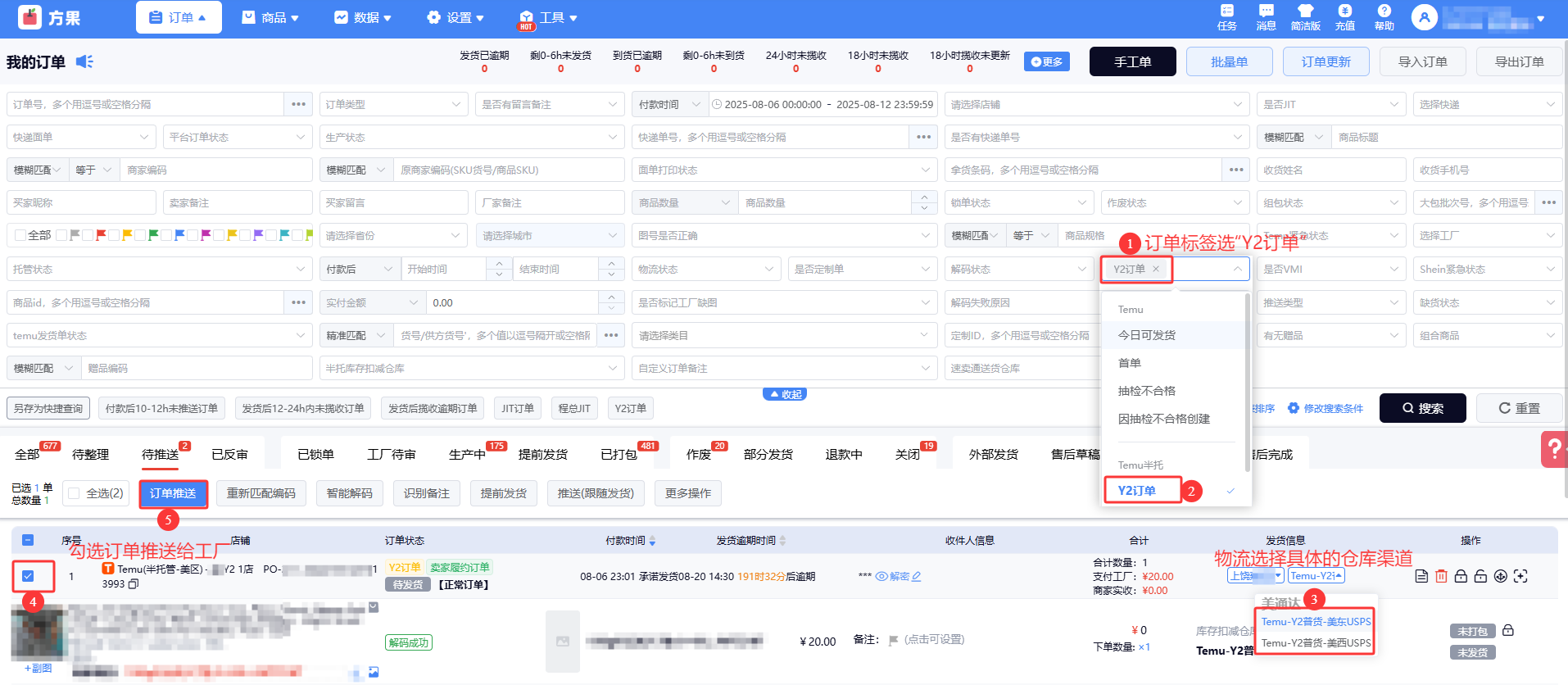Open the 物流状态 dropdown
This screenshot has height=685, width=1568.
point(705,269)
